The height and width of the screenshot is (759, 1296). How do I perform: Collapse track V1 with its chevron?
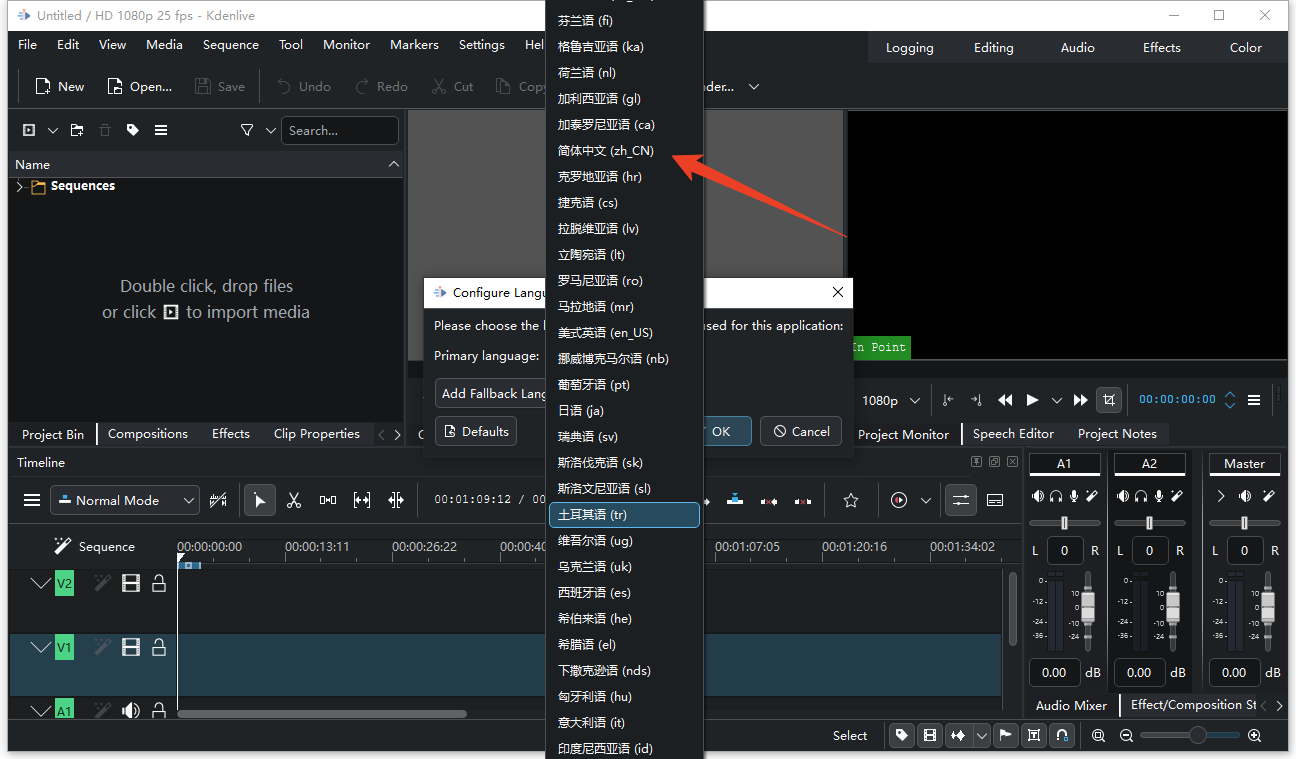pos(40,648)
